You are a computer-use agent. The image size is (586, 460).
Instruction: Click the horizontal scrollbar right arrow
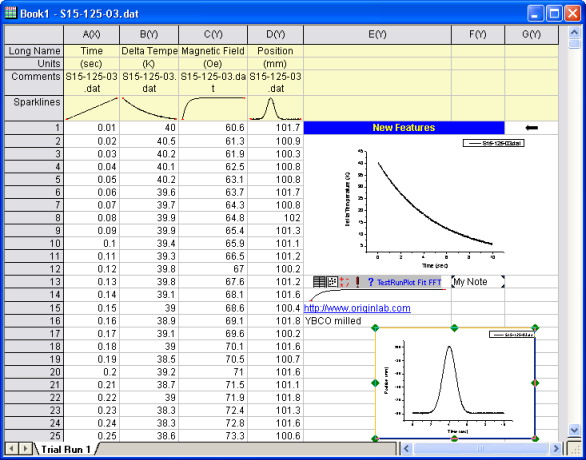tap(556, 448)
